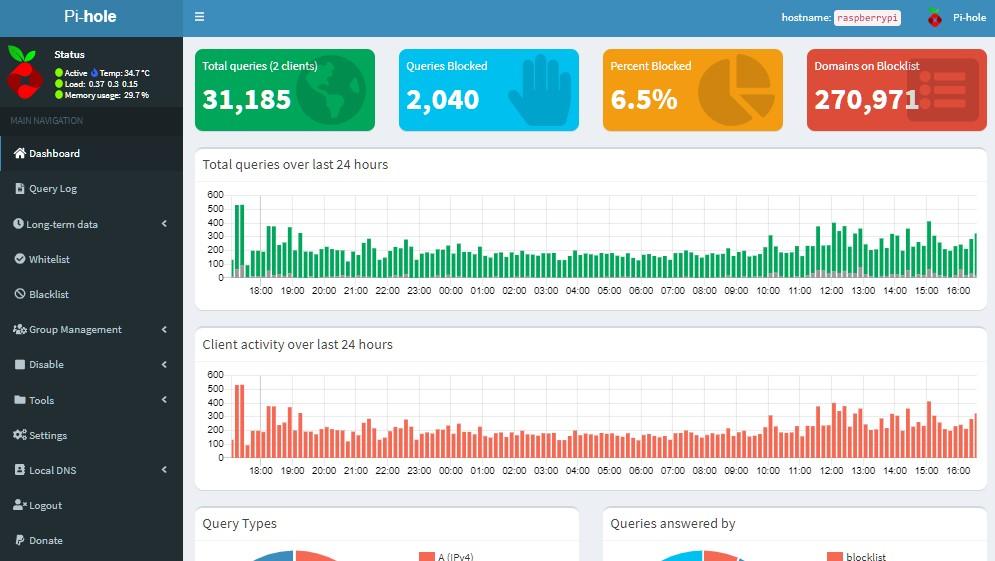The image size is (995, 561).
Task: Click the pie chart icon in Percent Blocked card
Action: click(736, 89)
